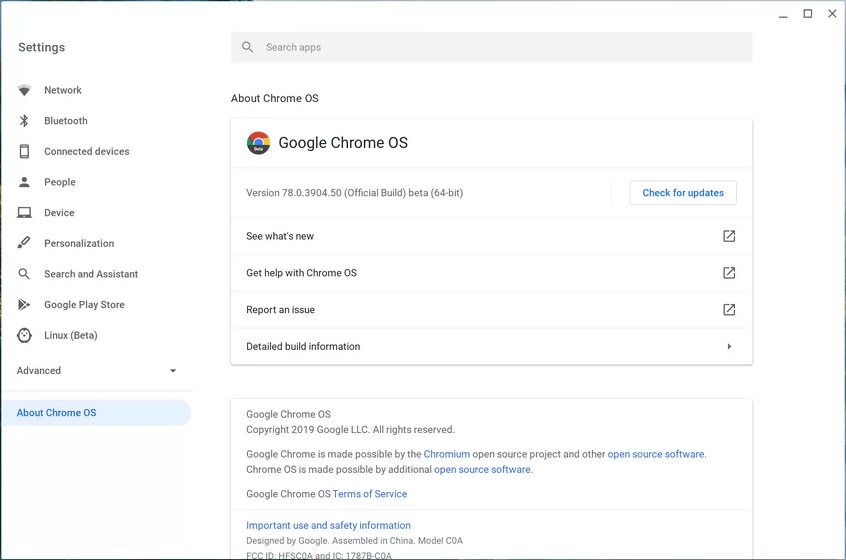846x560 pixels.
Task: Click the Linux (Beta) penguin icon
Action: point(24,336)
